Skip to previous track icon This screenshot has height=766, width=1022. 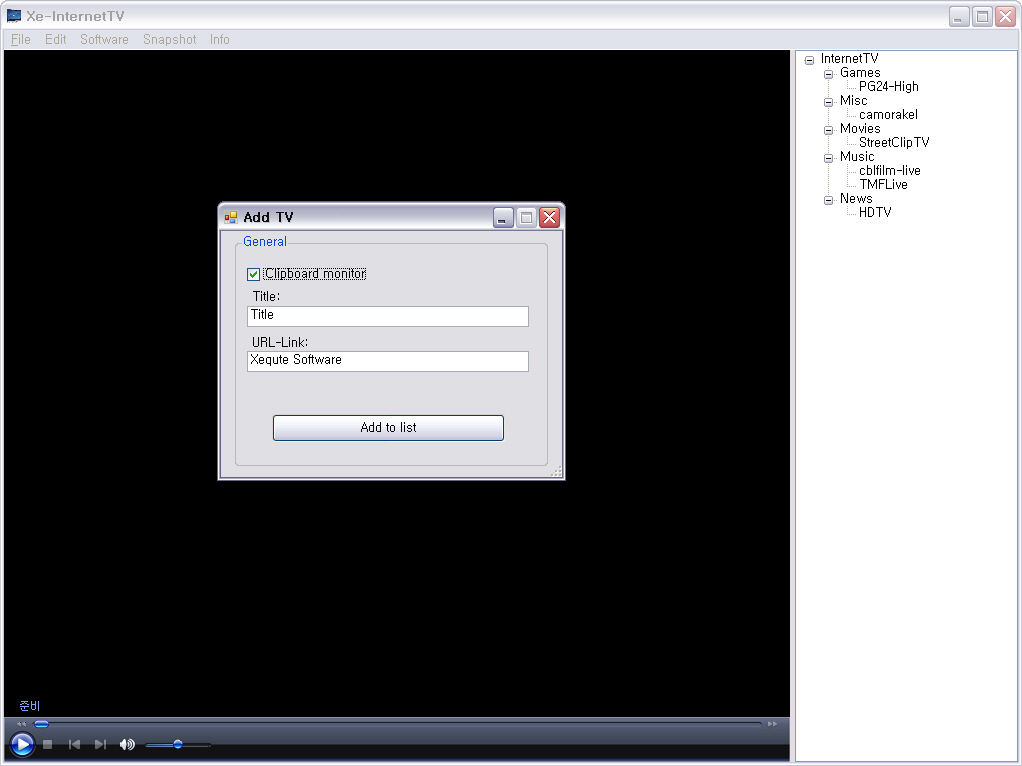74,744
